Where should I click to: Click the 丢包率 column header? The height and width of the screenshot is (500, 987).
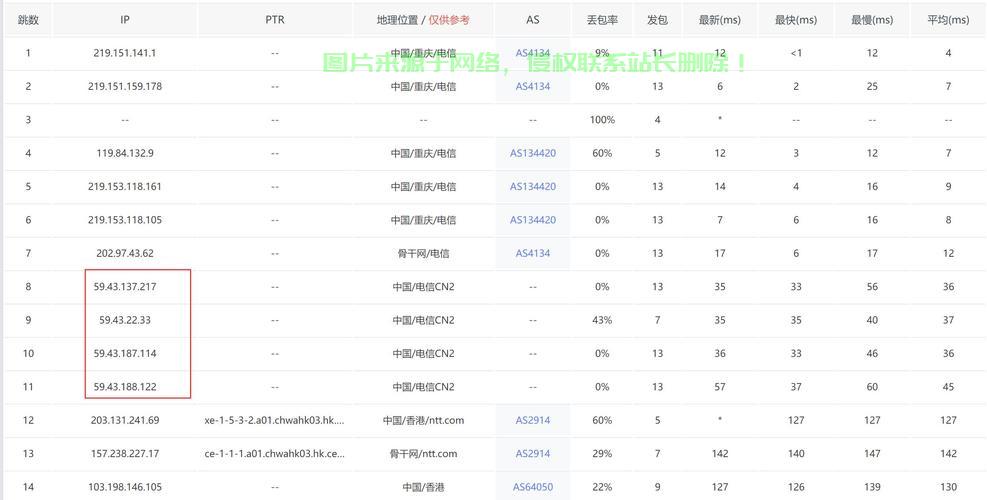point(602,20)
